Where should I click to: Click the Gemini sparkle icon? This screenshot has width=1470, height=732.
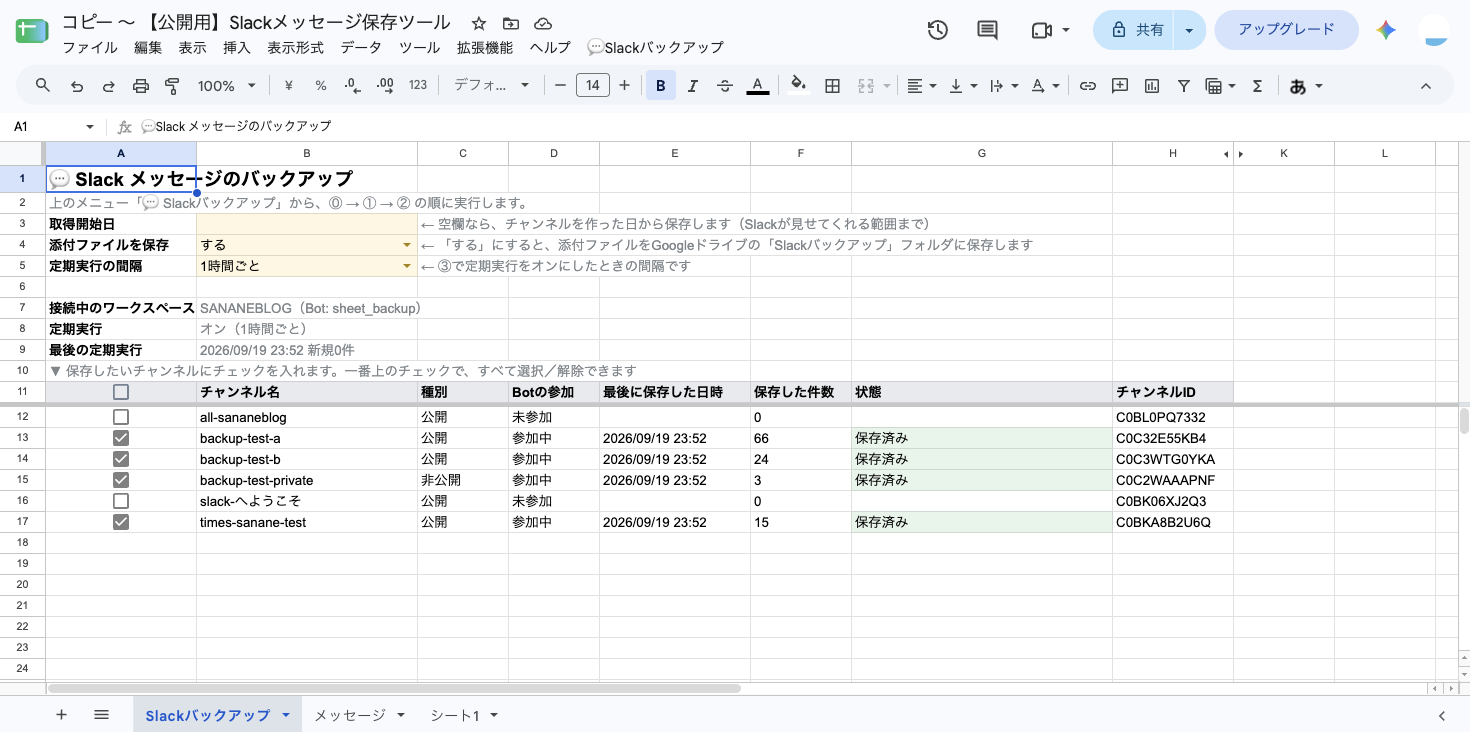(1386, 30)
